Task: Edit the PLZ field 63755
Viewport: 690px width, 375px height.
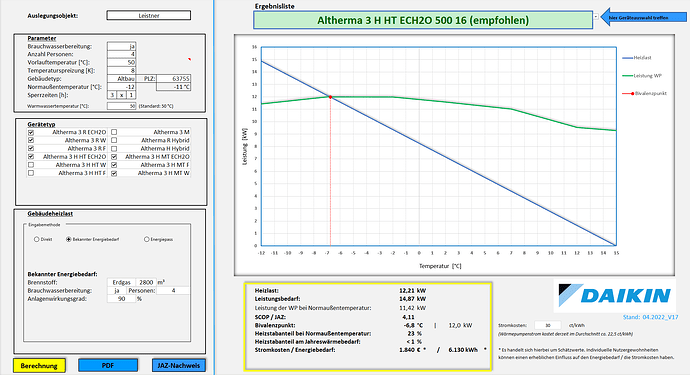Action: click(x=173, y=78)
